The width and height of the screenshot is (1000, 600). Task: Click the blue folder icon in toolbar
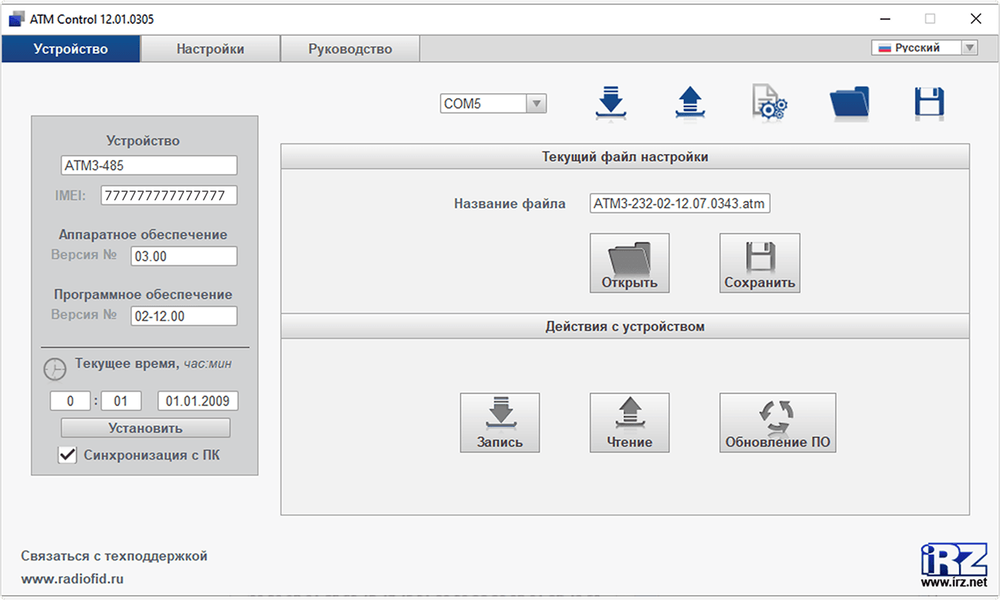849,103
